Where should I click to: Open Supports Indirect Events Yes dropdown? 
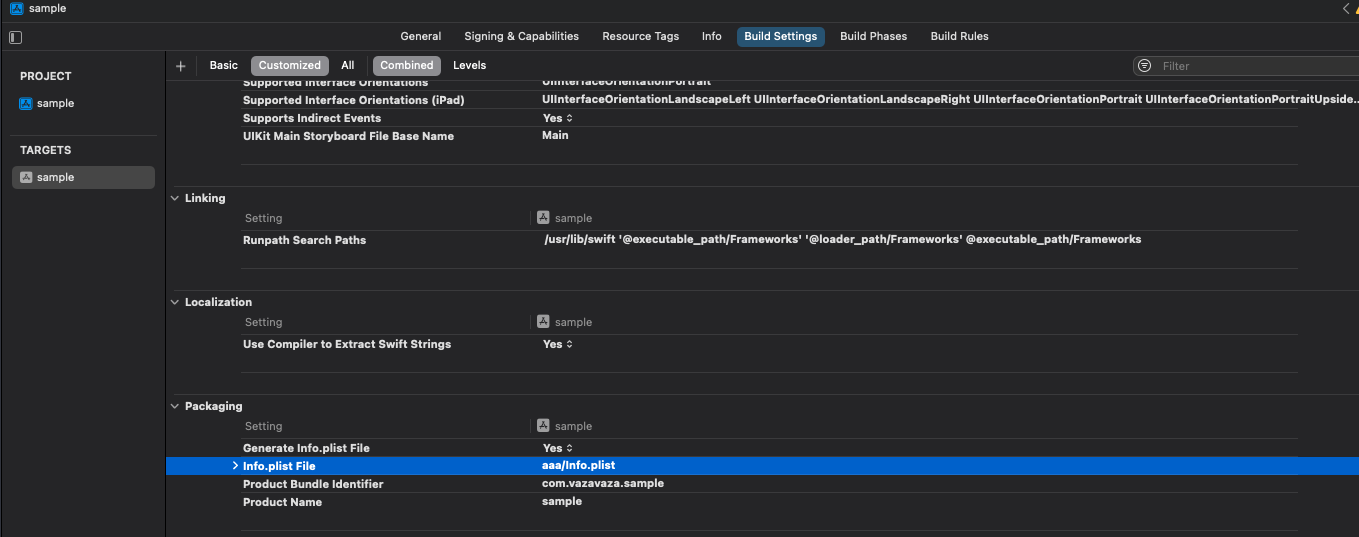(x=558, y=118)
